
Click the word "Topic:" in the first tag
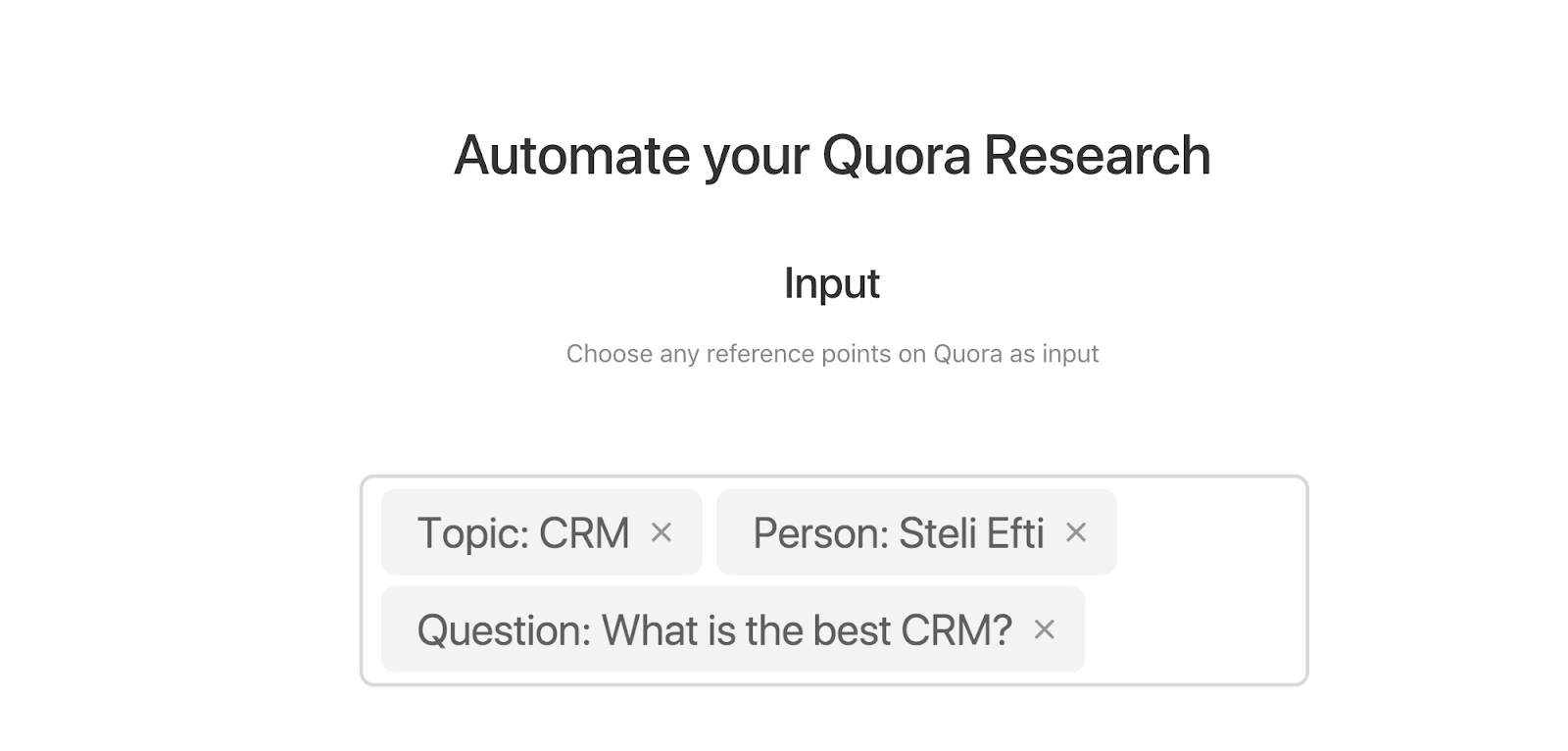472,533
